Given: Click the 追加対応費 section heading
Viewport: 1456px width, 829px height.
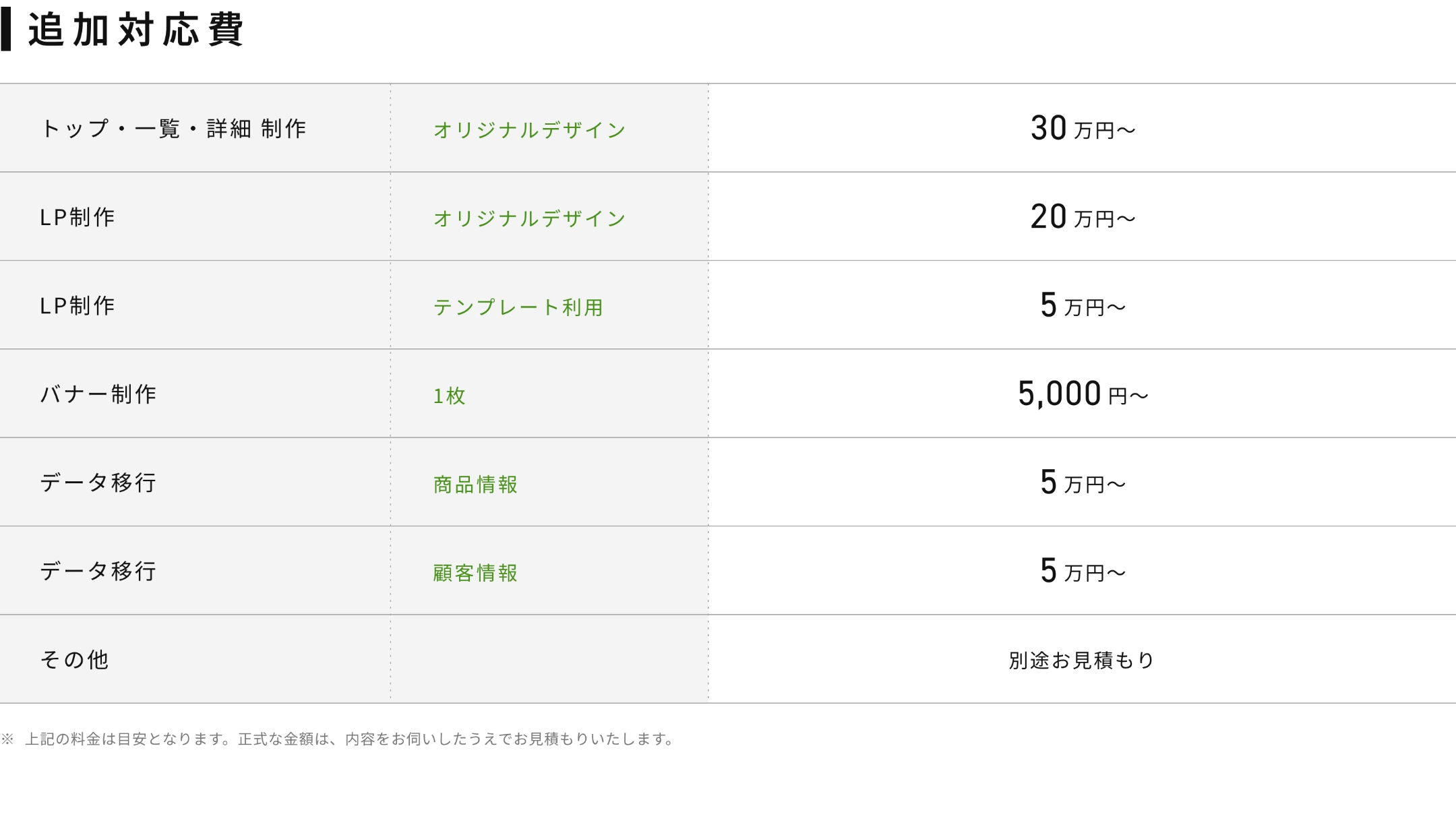Looking at the screenshot, I should pos(135,30).
